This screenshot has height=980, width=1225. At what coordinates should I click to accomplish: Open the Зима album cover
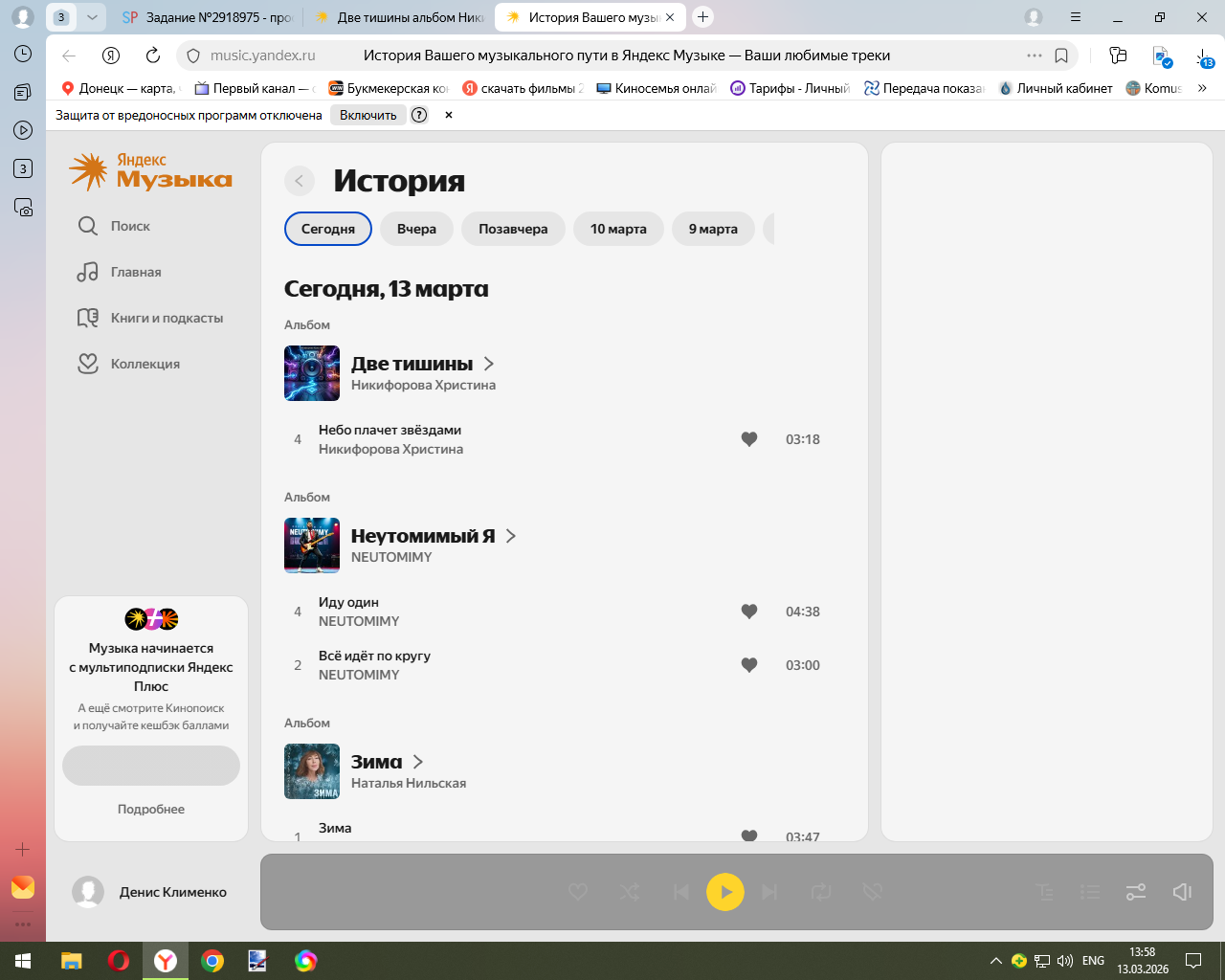(x=312, y=771)
